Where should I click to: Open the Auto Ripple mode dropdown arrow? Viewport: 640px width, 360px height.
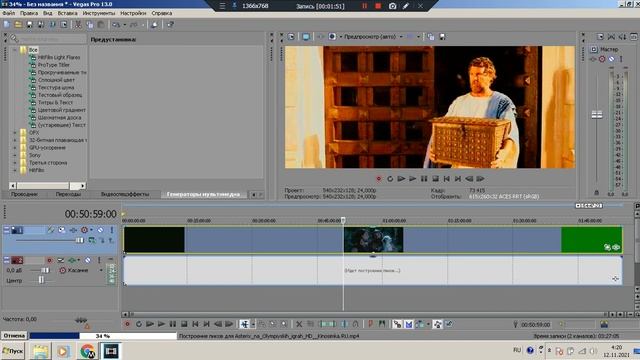[x=428, y=324]
